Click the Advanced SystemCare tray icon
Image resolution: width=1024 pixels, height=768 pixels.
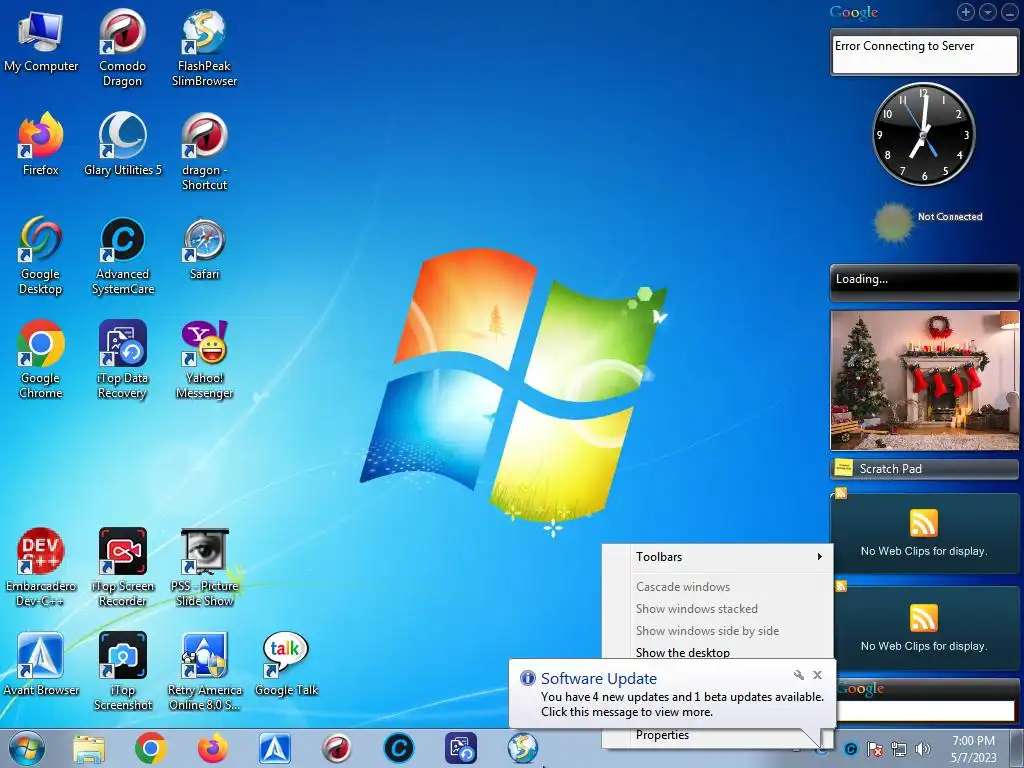click(850, 749)
